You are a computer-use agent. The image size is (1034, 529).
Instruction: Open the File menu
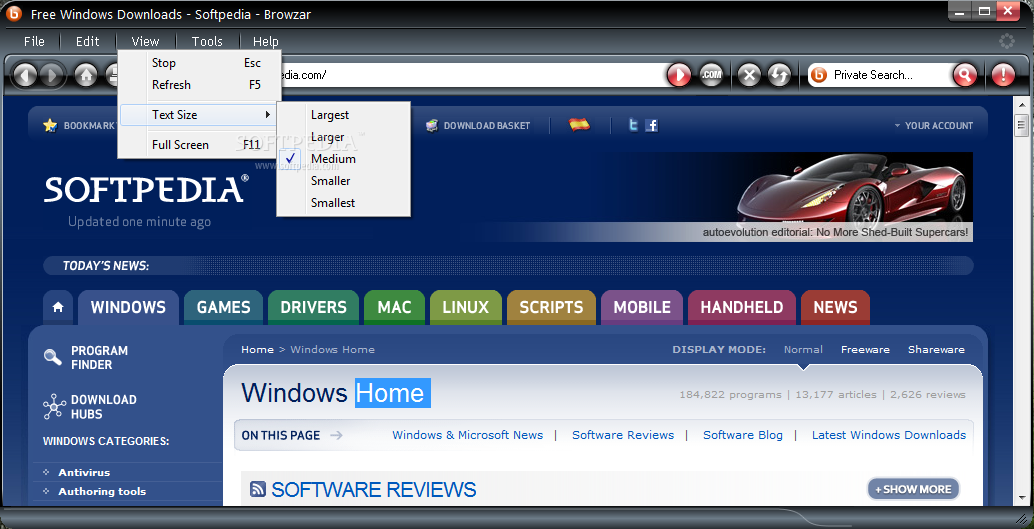pos(34,42)
